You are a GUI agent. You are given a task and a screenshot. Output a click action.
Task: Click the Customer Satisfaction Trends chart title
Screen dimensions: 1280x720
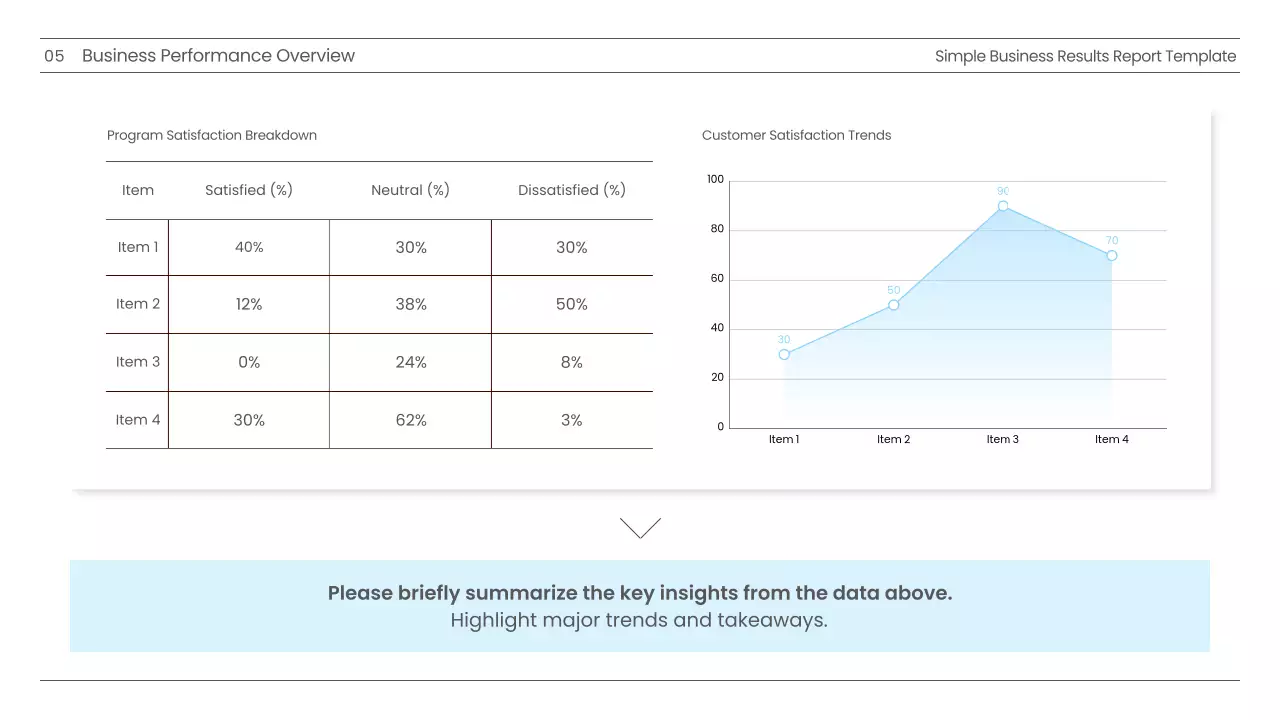(796, 135)
